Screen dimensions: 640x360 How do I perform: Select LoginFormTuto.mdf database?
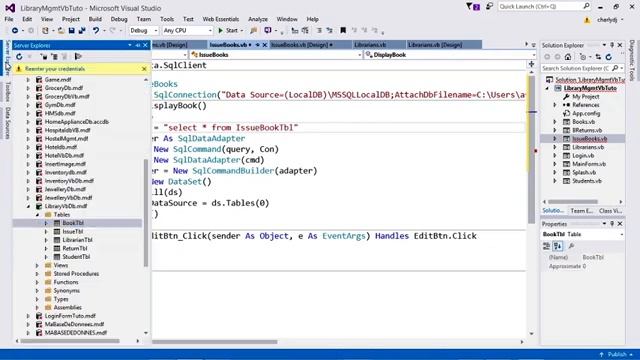pyautogui.click(x=70, y=316)
